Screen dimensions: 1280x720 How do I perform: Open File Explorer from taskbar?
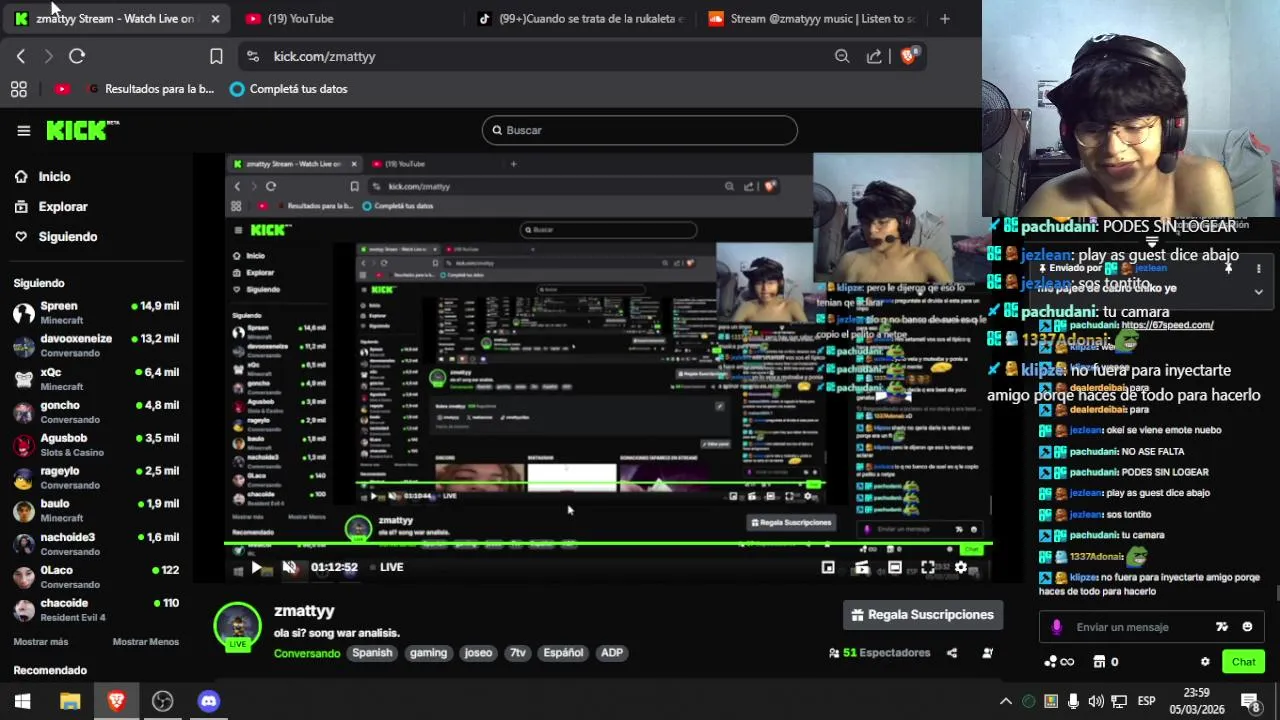point(70,701)
